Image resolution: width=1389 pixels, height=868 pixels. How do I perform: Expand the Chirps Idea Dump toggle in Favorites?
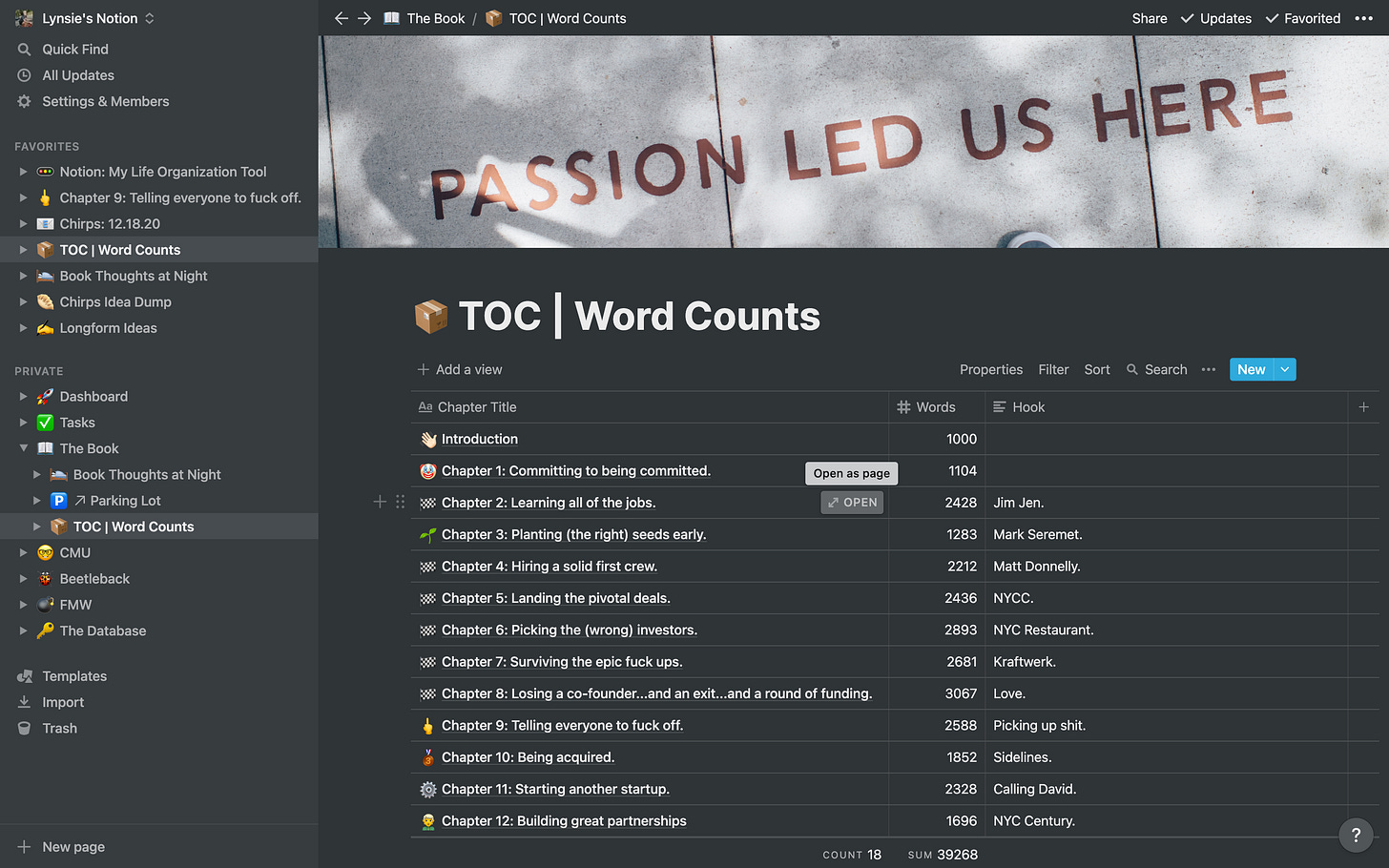[24, 302]
